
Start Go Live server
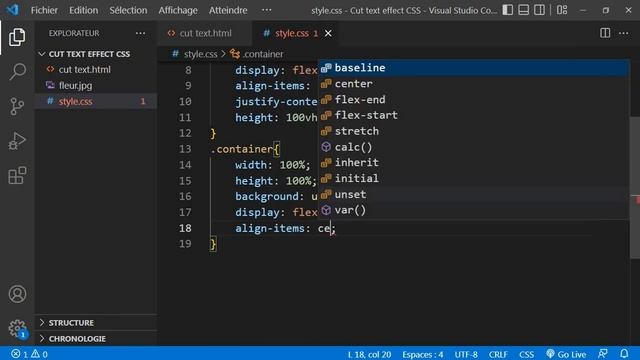click(x=566, y=354)
